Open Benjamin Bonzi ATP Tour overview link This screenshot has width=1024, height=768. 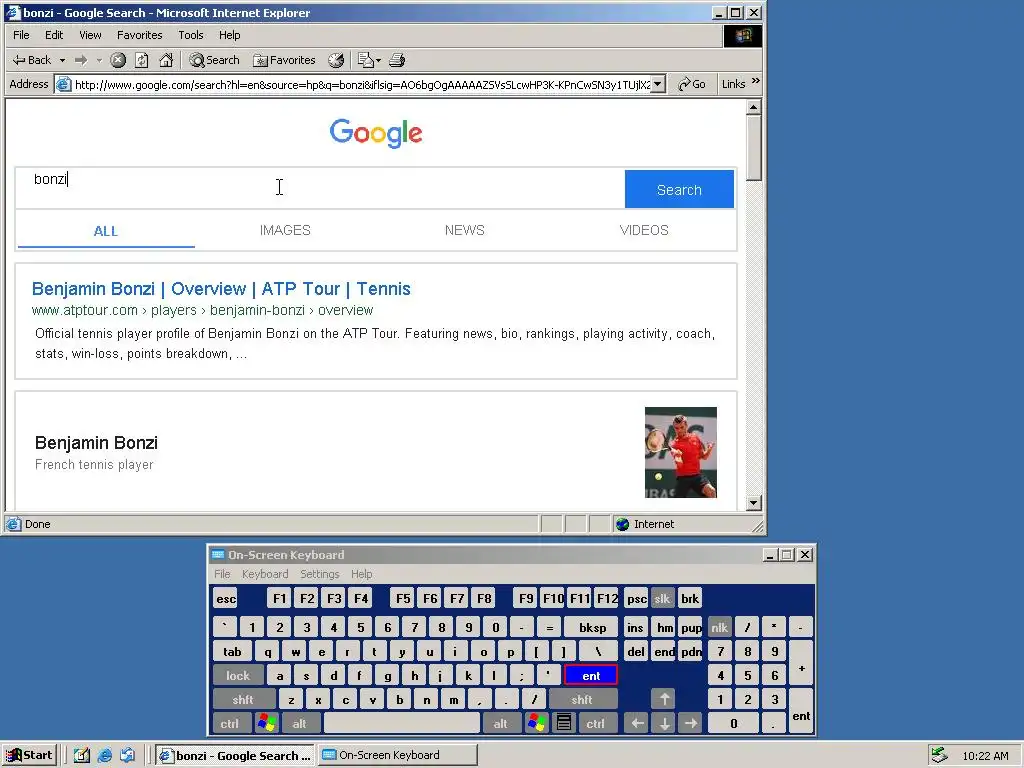[221, 289]
